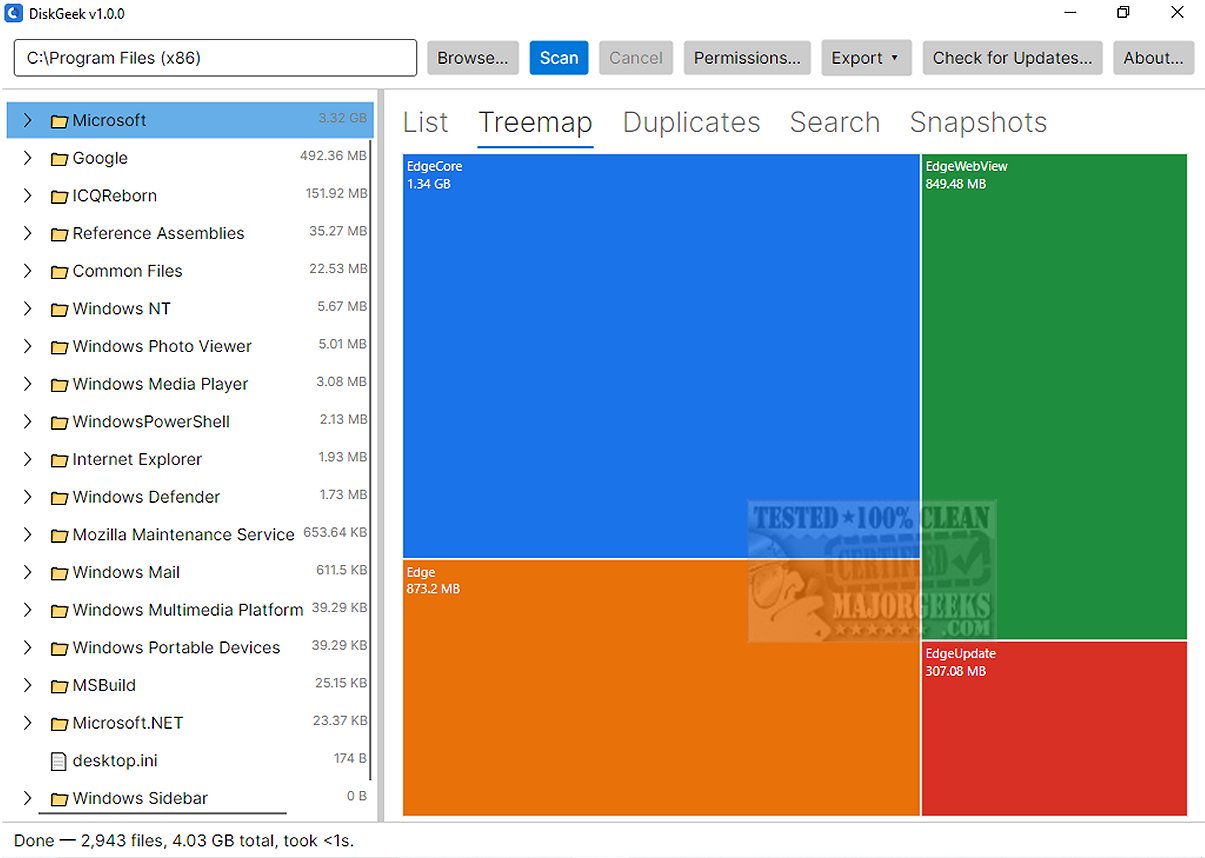Check for Updates button click
The height and width of the screenshot is (858, 1205).
pos(1012,58)
